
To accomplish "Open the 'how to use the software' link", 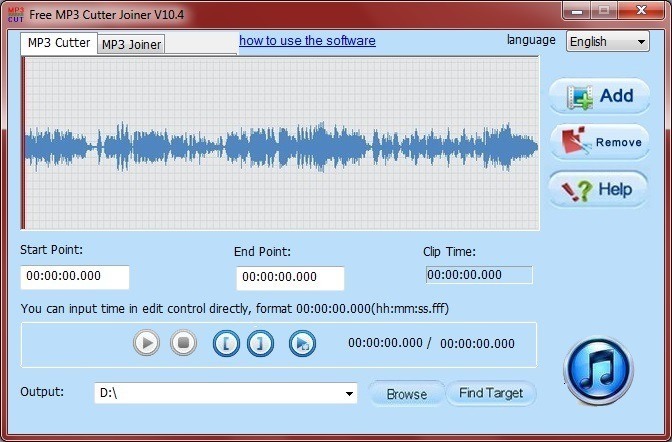I will 307,41.
